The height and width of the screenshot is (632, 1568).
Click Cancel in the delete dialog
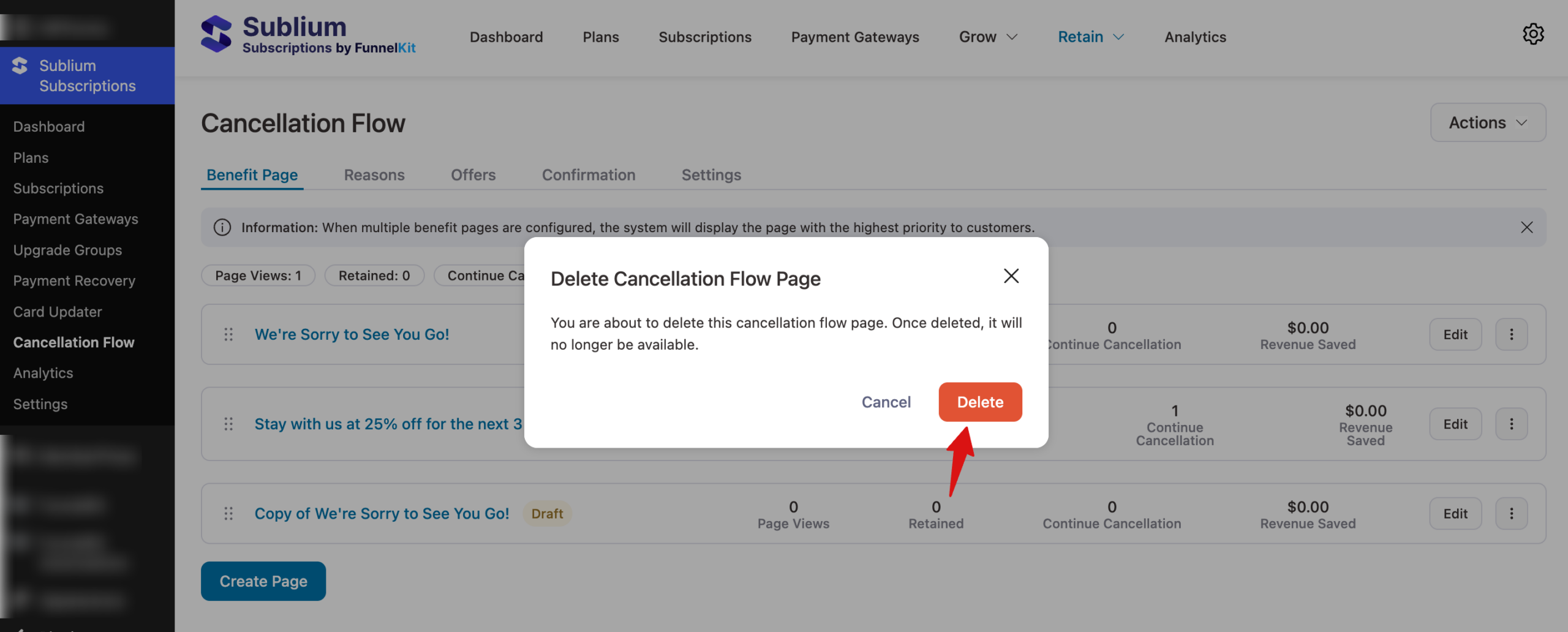(886, 402)
